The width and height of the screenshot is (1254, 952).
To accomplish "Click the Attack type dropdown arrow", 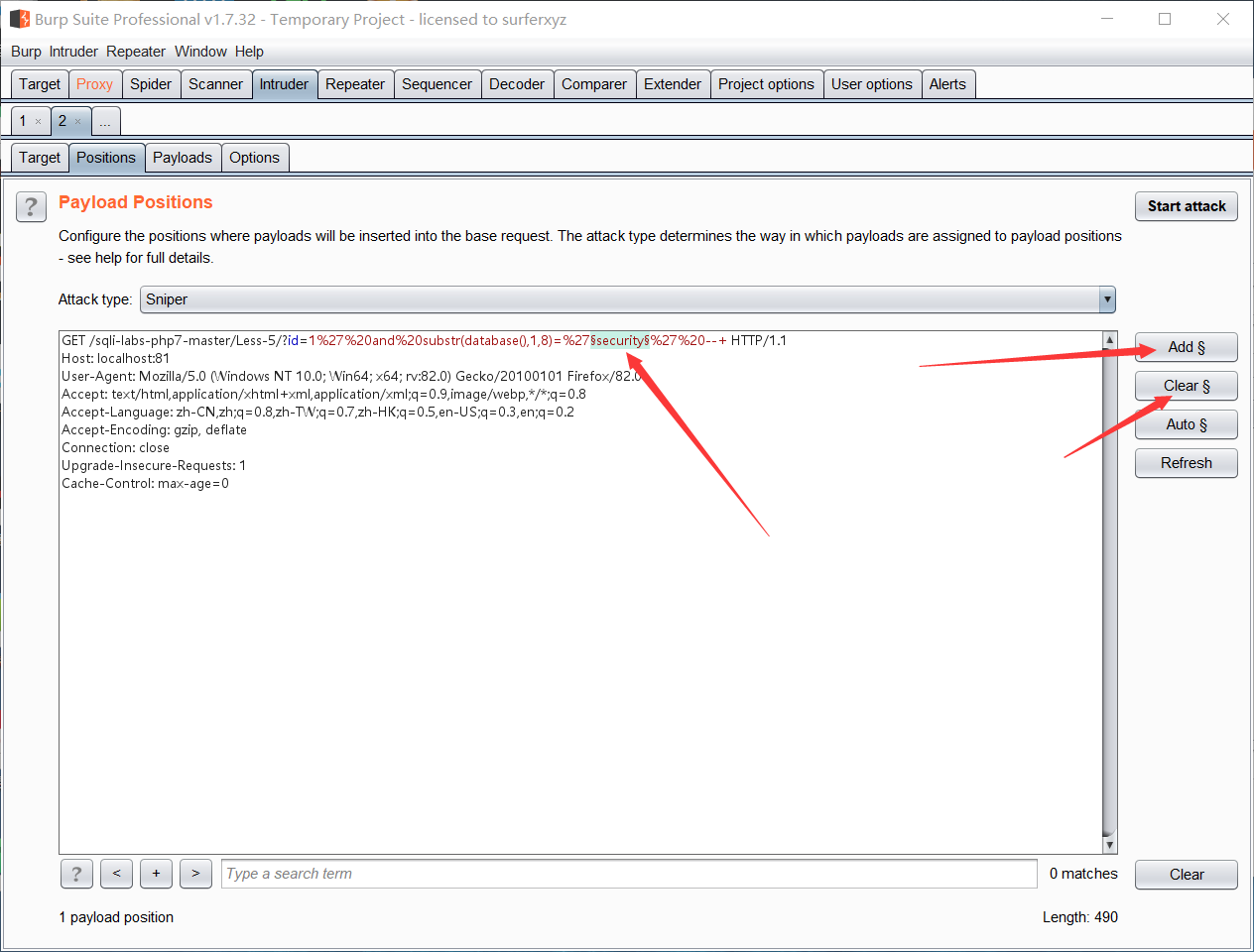I will [1107, 299].
